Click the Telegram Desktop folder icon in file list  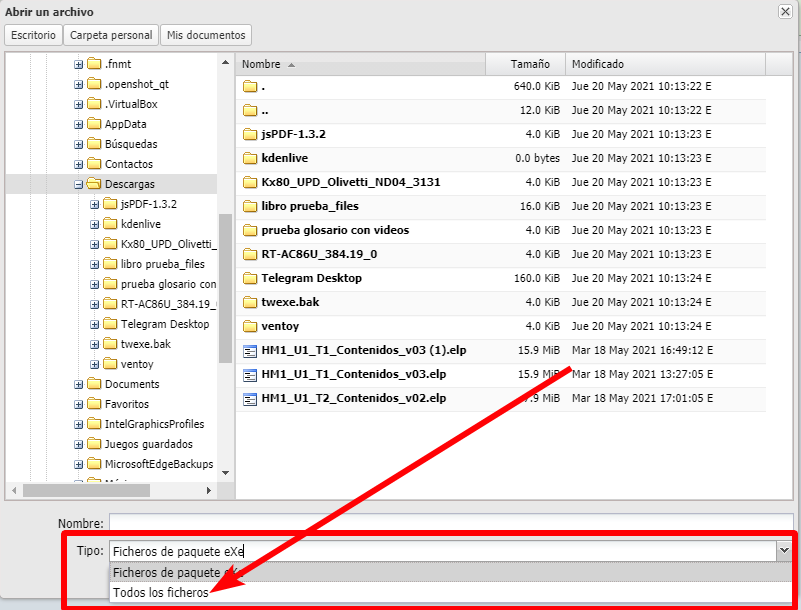[250, 278]
